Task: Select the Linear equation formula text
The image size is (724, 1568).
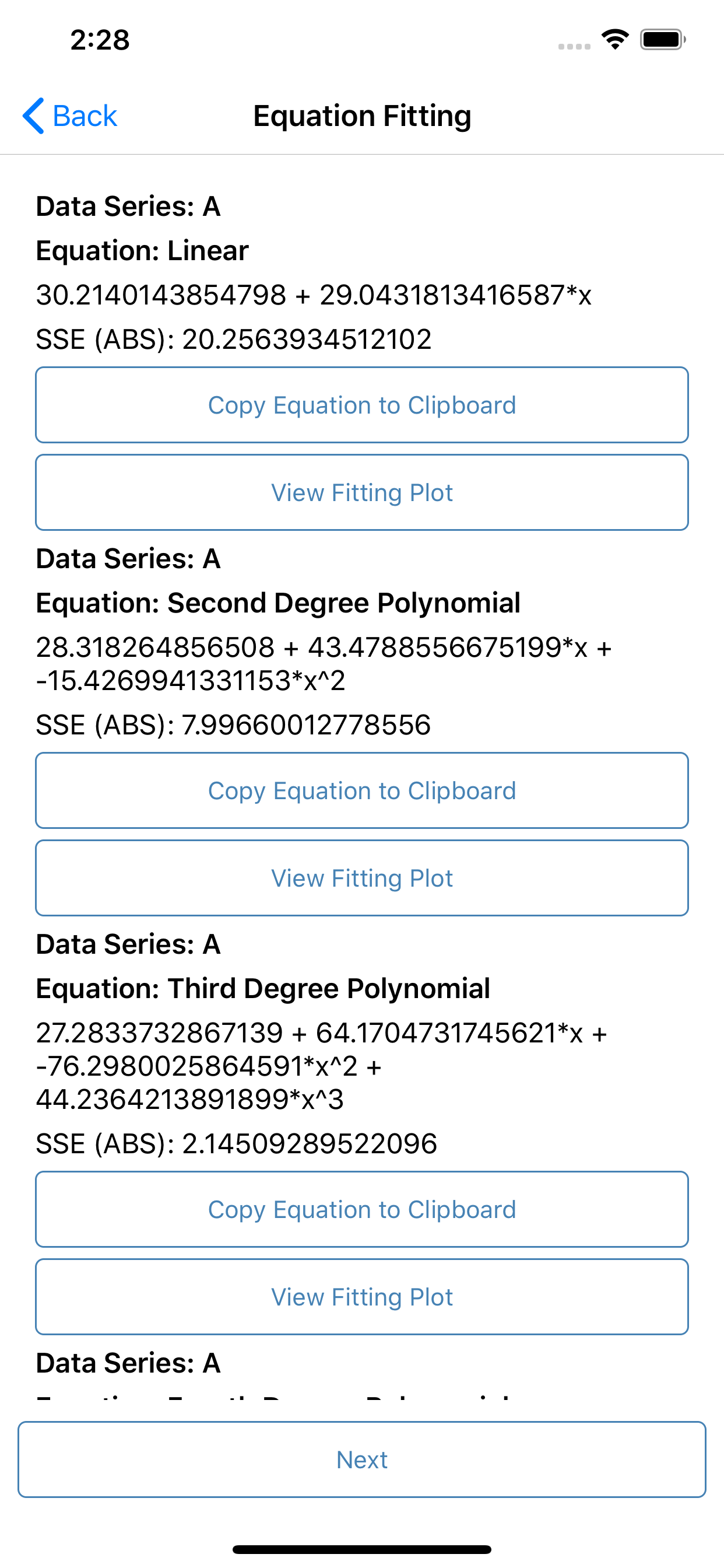Action: 314,295
